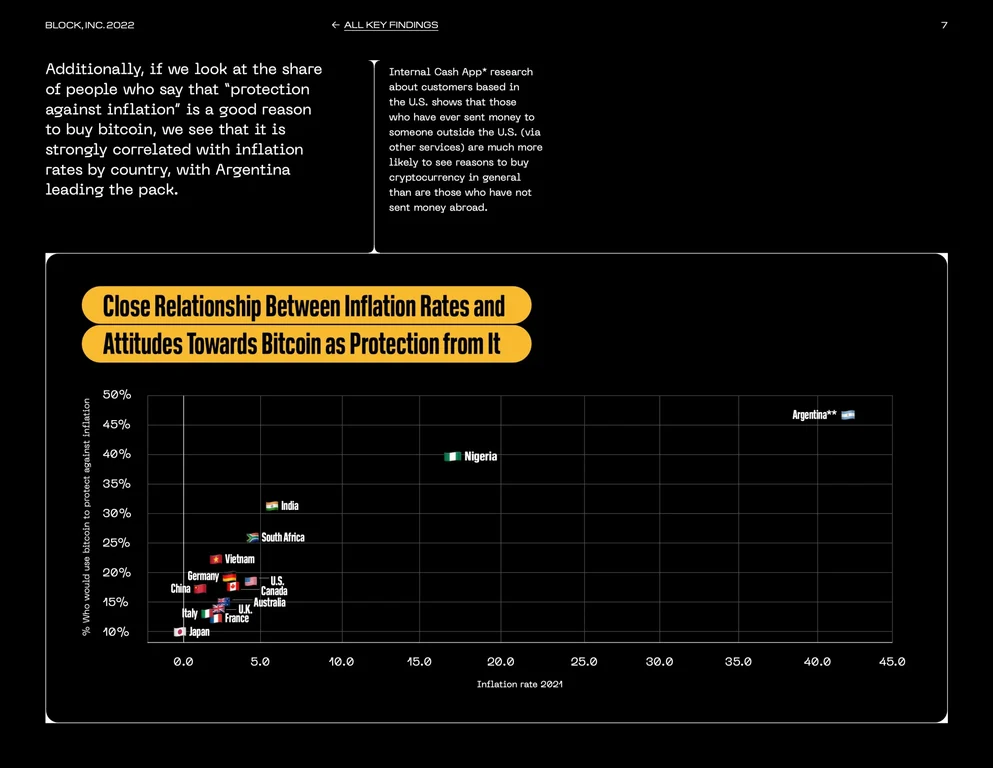Viewport: 993px width, 768px height.
Task: Click the 'Vietnam' data label
Action: pyautogui.click(x=239, y=559)
